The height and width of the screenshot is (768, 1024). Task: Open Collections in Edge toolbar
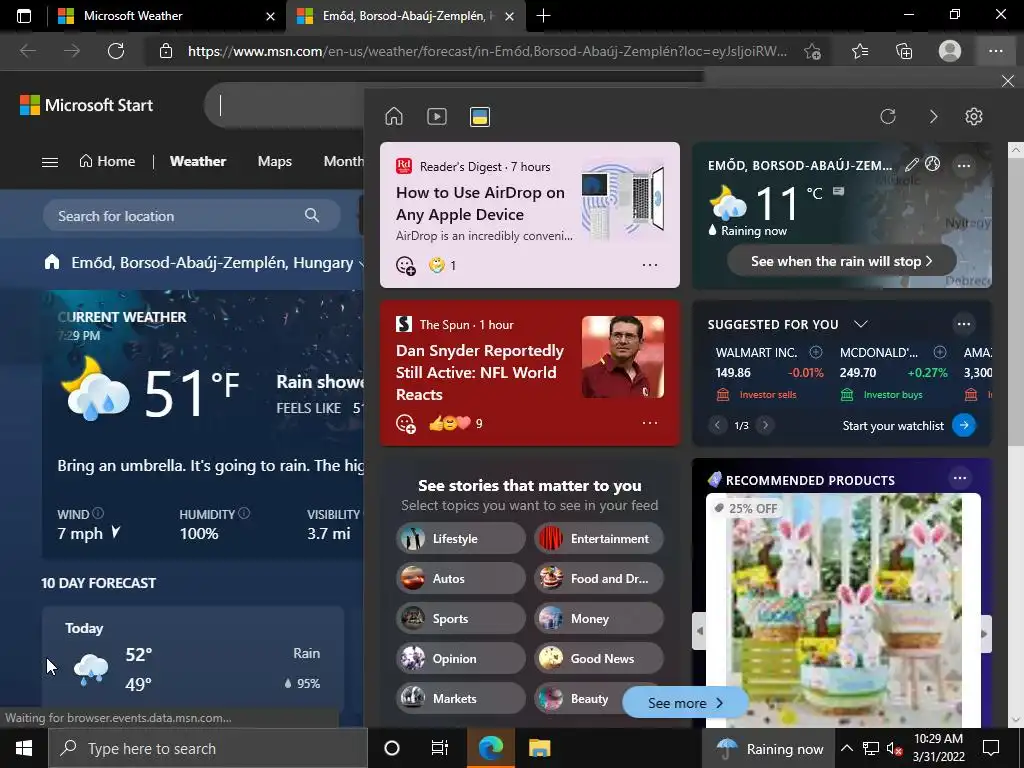(x=904, y=51)
